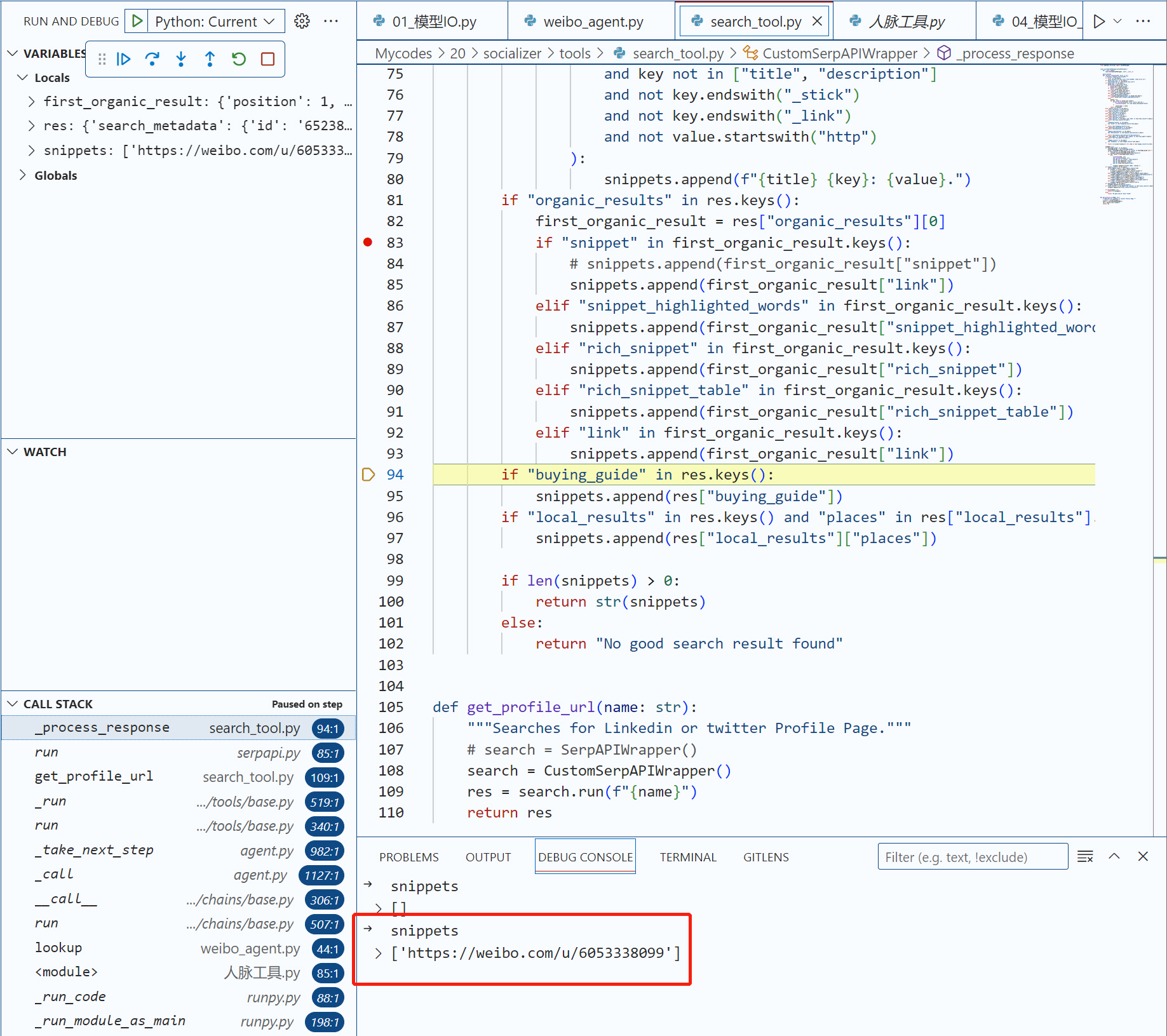Screen dimensions: 1167x1036
Task: Select get_profile_url frame in call stack
Action: [94, 776]
